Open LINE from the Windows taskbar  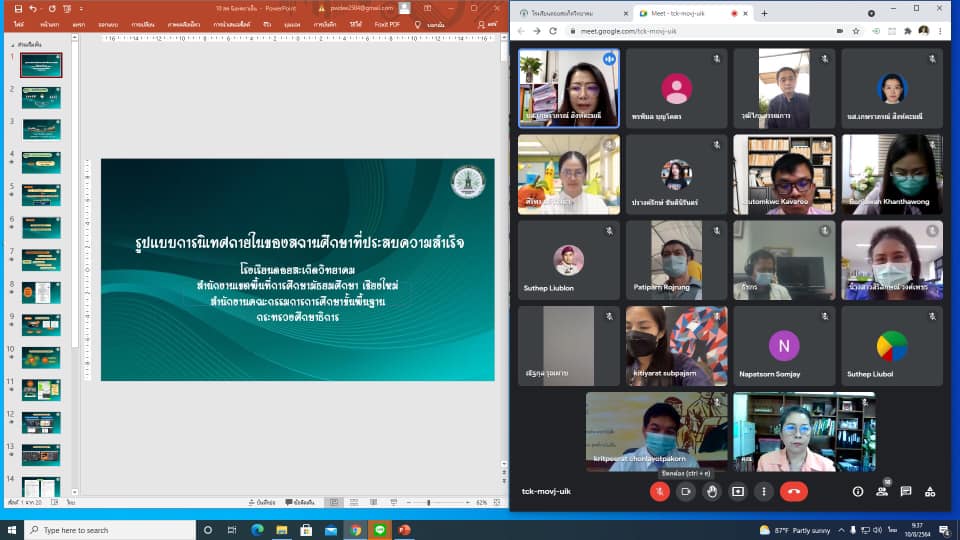pyautogui.click(x=380, y=530)
